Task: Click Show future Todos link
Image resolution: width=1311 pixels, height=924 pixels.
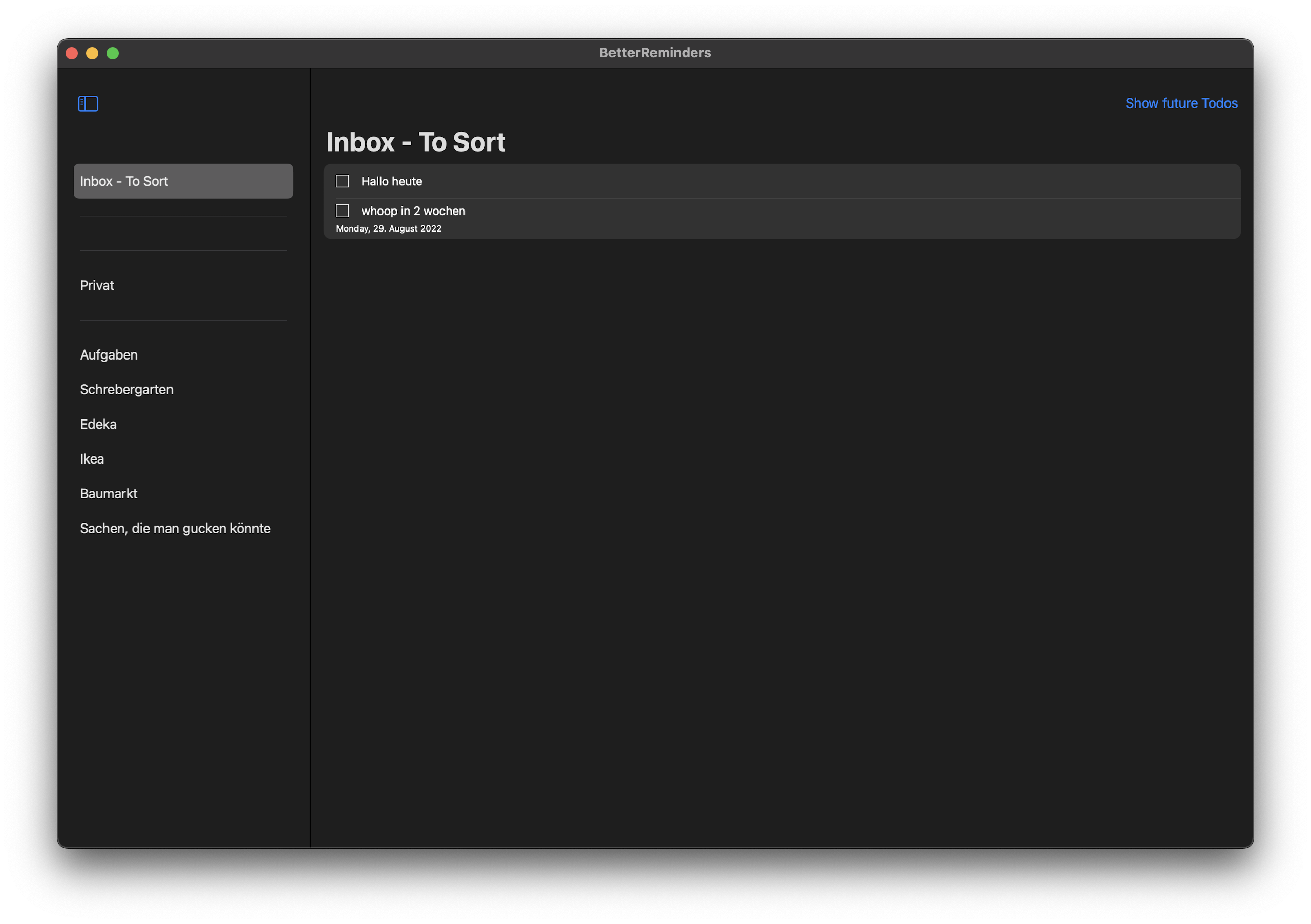Action: [1181, 103]
